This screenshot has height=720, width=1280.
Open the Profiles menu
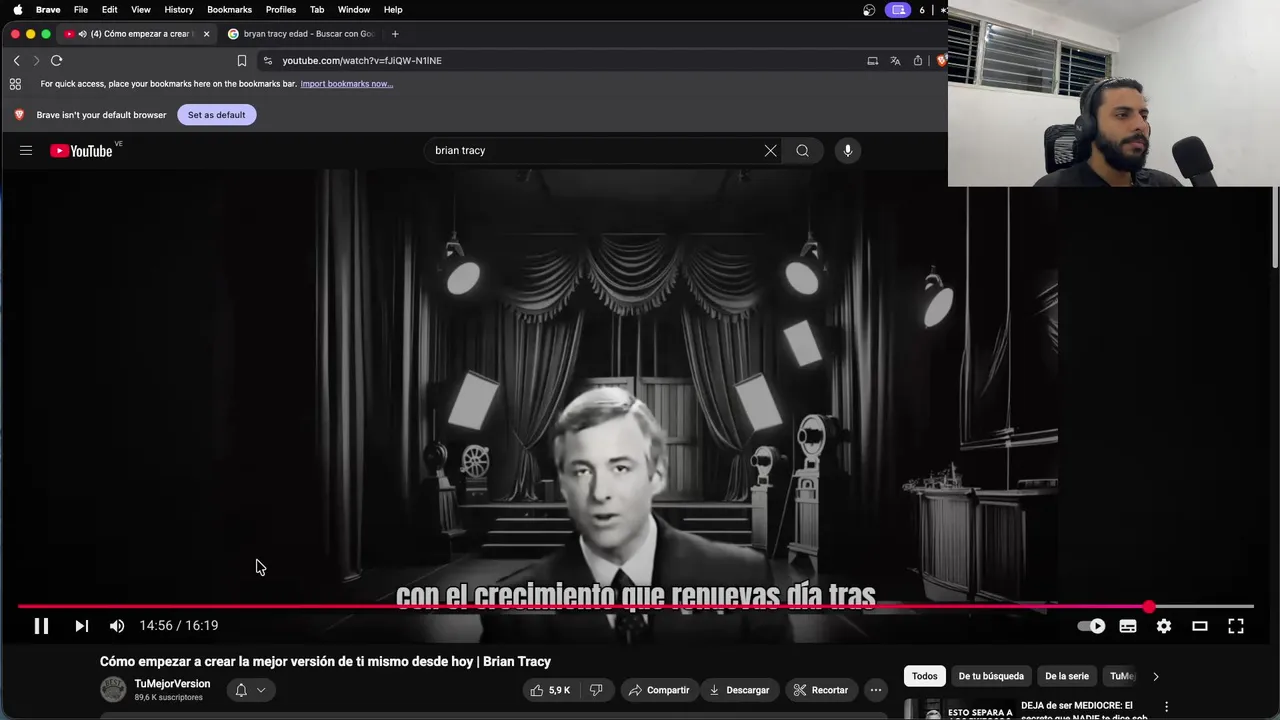pos(281,10)
